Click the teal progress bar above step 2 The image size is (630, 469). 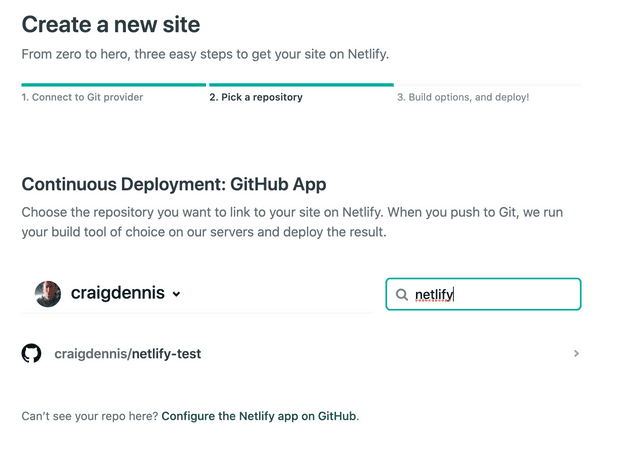[301, 85]
